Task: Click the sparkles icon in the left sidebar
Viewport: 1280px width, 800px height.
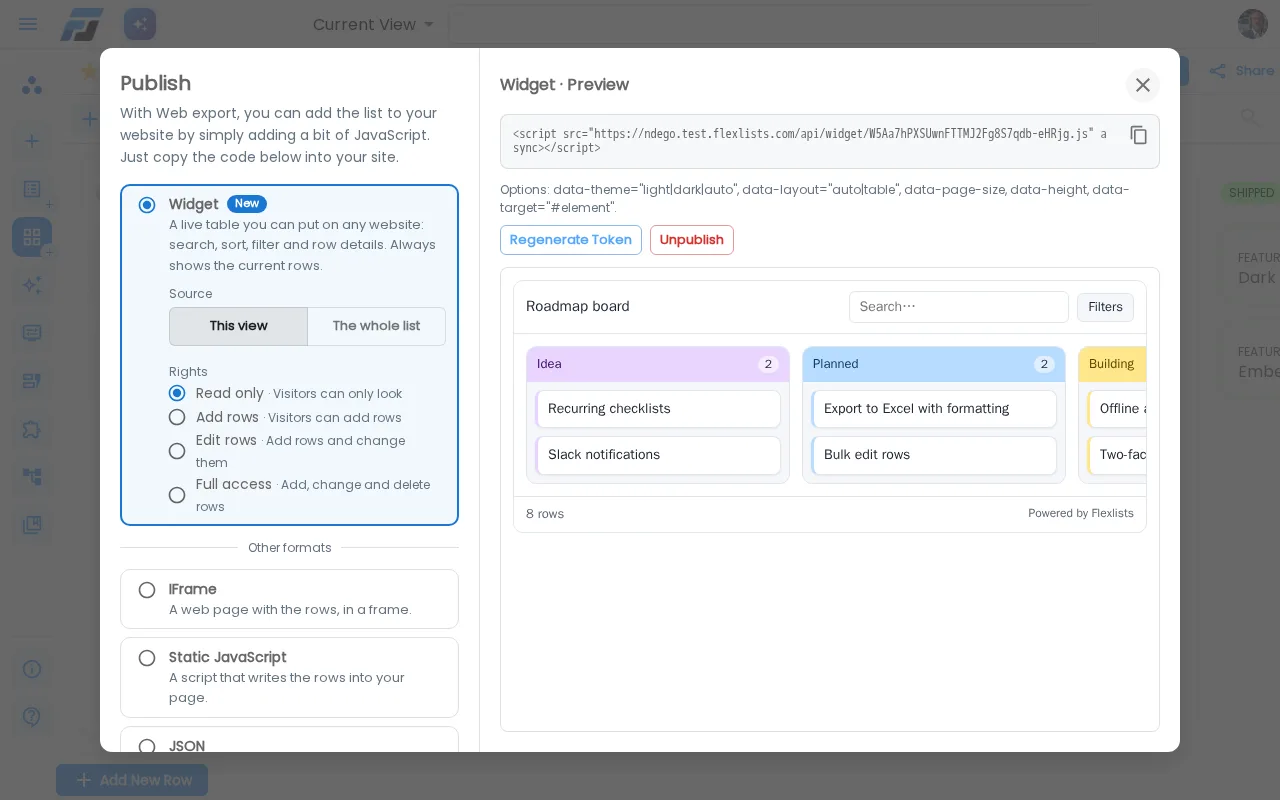Action: (x=32, y=285)
